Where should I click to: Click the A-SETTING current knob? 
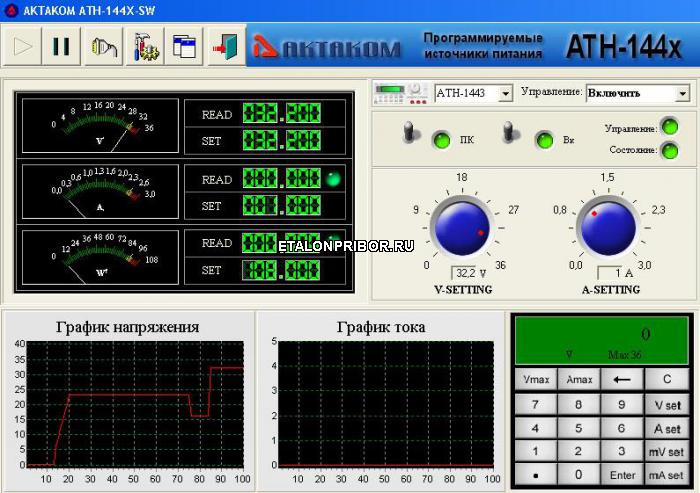[x=607, y=227]
